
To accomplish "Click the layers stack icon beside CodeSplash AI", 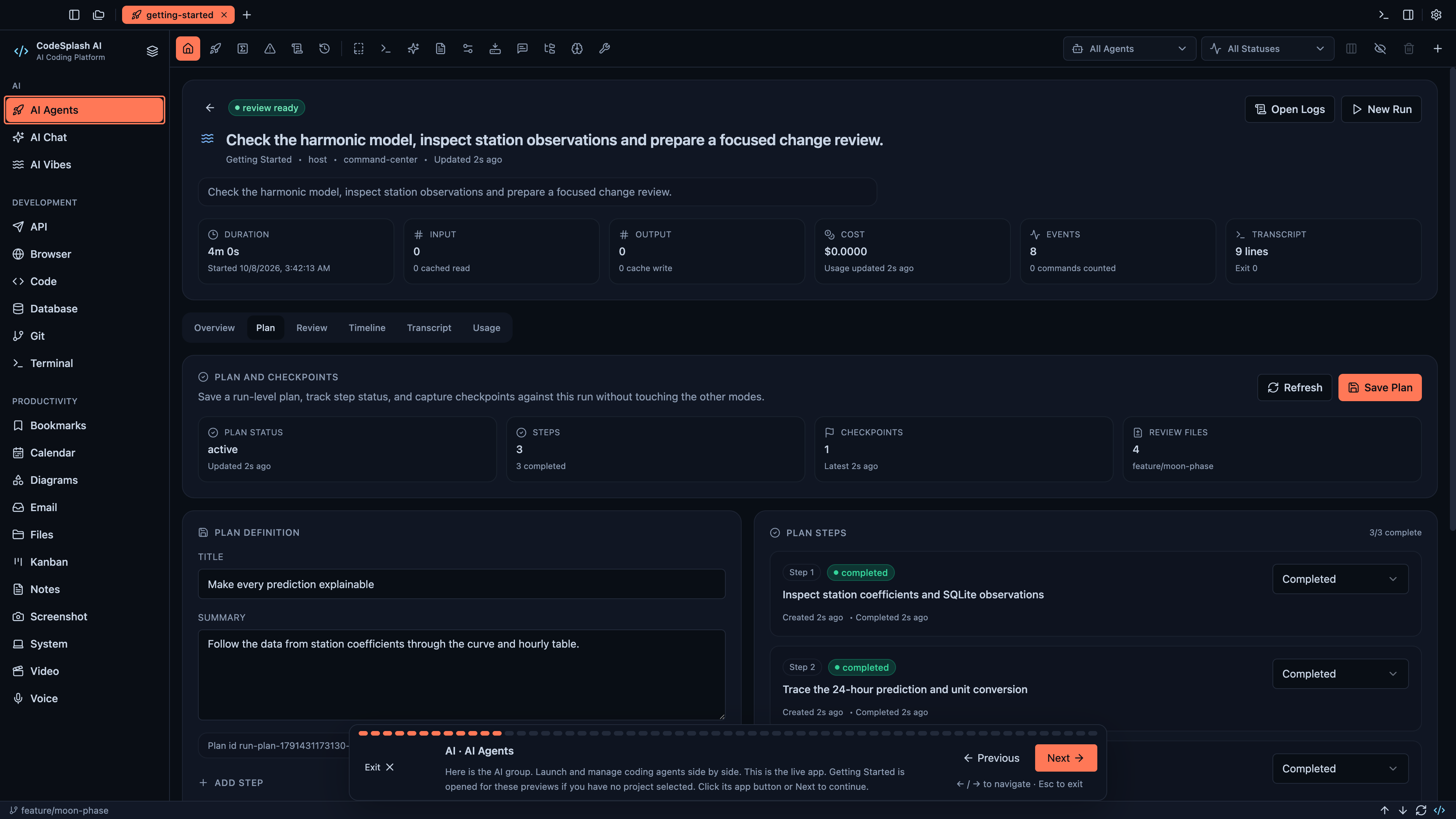I will [x=152, y=51].
